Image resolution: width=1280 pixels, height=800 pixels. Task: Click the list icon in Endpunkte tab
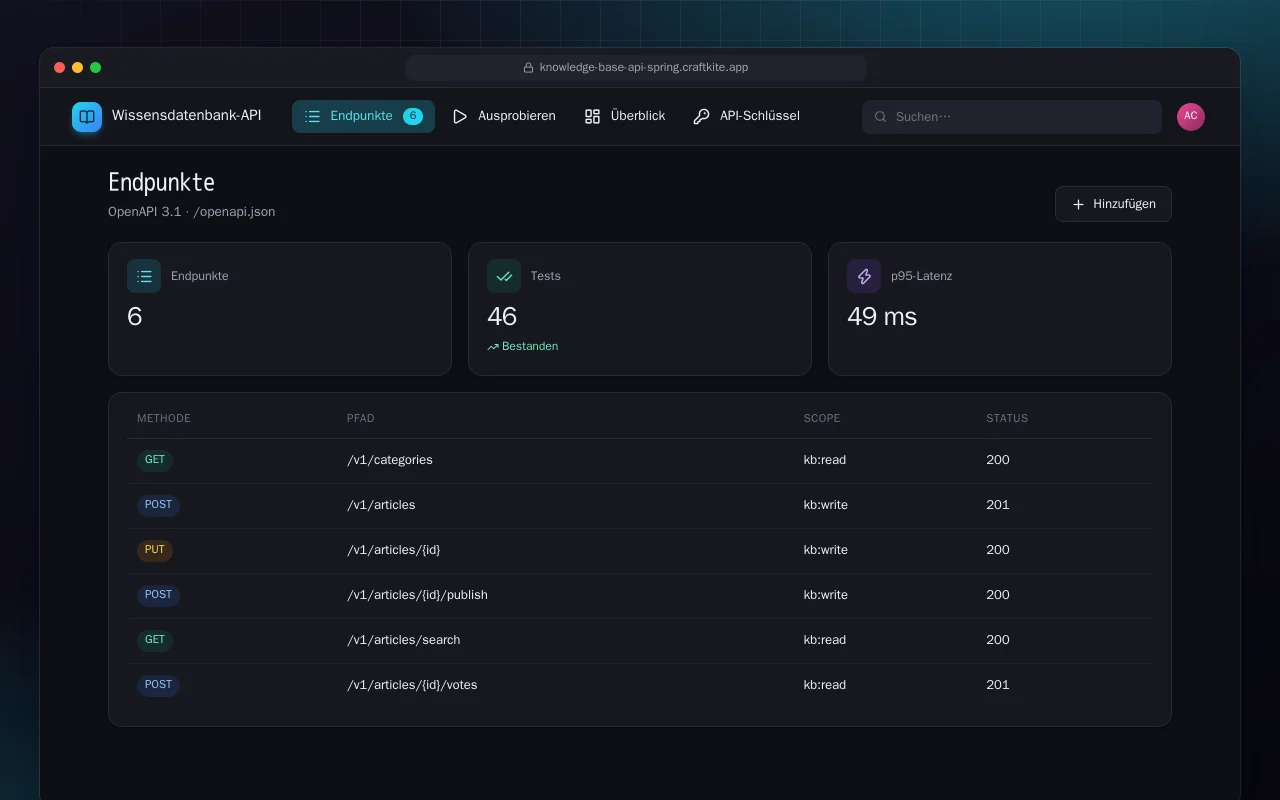tap(312, 116)
